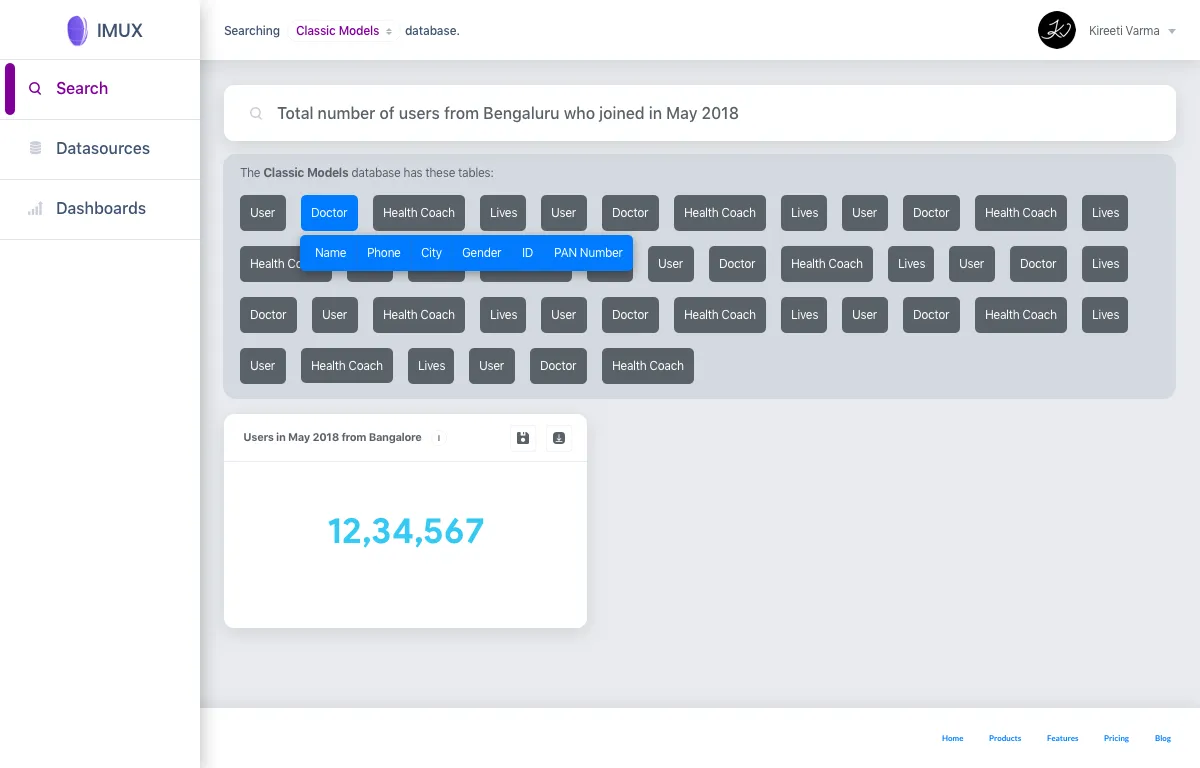Open the Features footer link
1200x768 pixels.
tap(1063, 738)
